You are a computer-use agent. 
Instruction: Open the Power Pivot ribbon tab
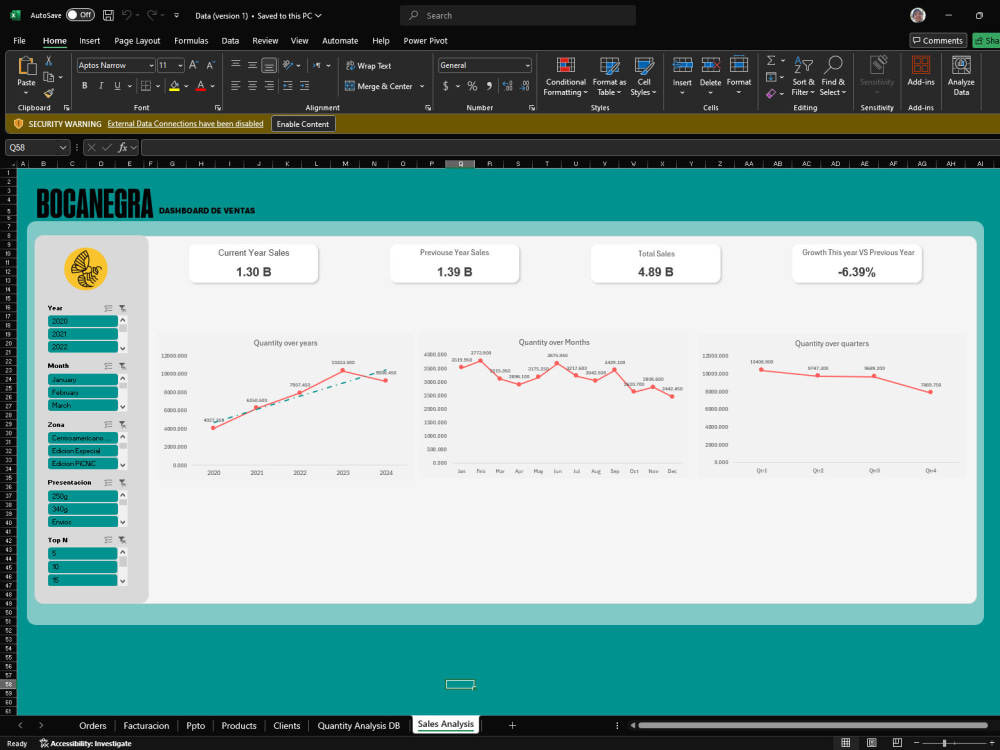coord(425,41)
